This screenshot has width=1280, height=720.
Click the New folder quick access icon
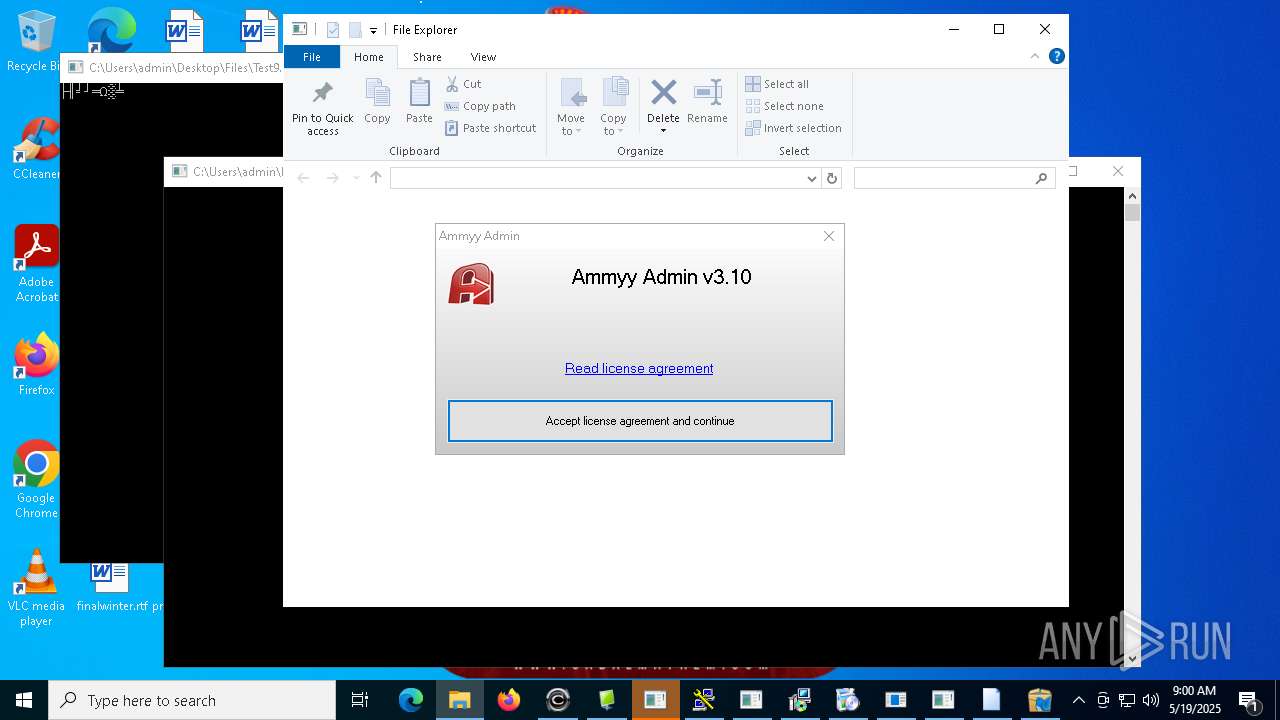[x=355, y=30]
